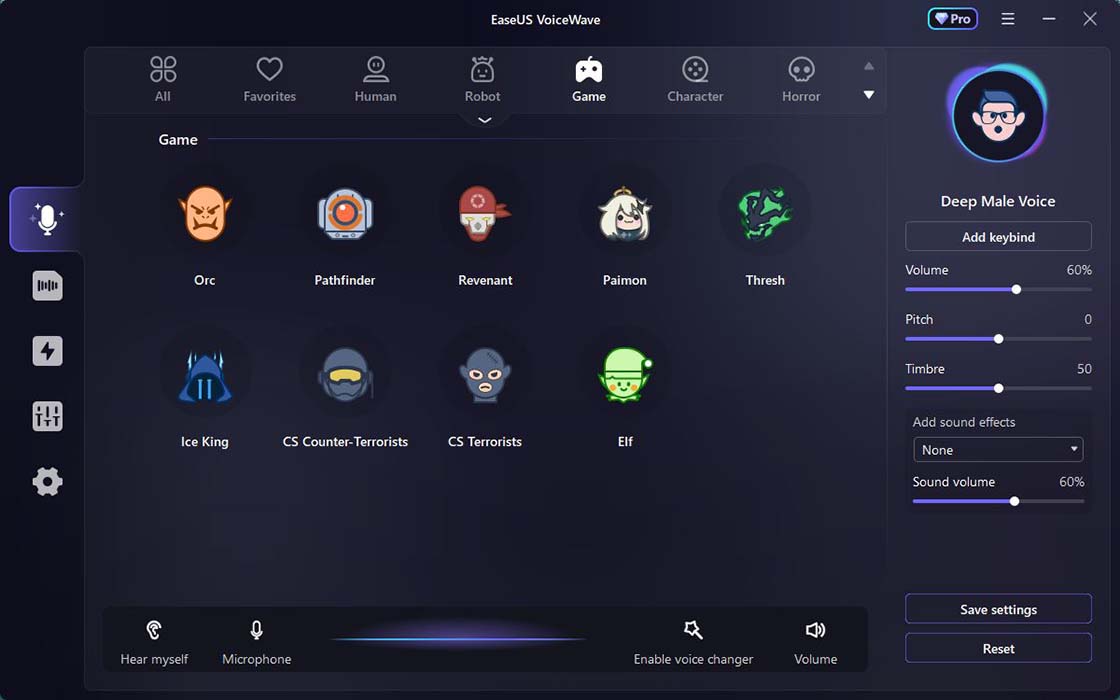Open the voice changer microphone panel in sidebar
Viewport: 1120px width, 700px height.
tap(47, 219)
